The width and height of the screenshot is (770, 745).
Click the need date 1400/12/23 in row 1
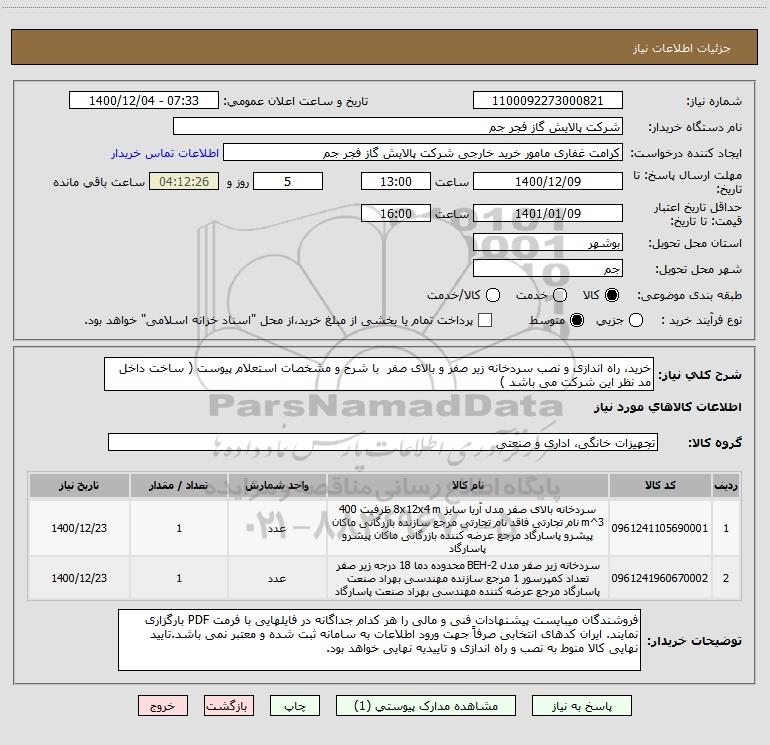[79, 528]
